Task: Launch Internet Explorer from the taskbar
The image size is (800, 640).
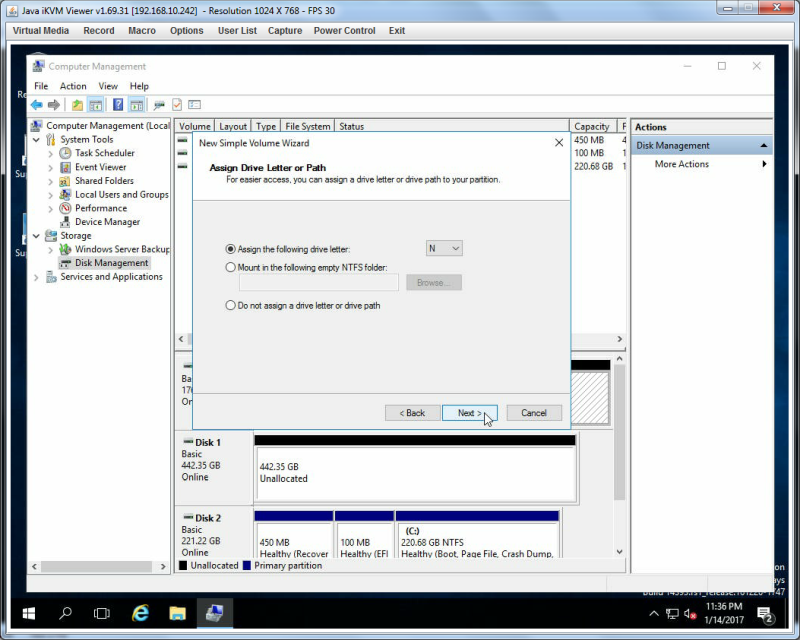Action: (x=140, y=613)
